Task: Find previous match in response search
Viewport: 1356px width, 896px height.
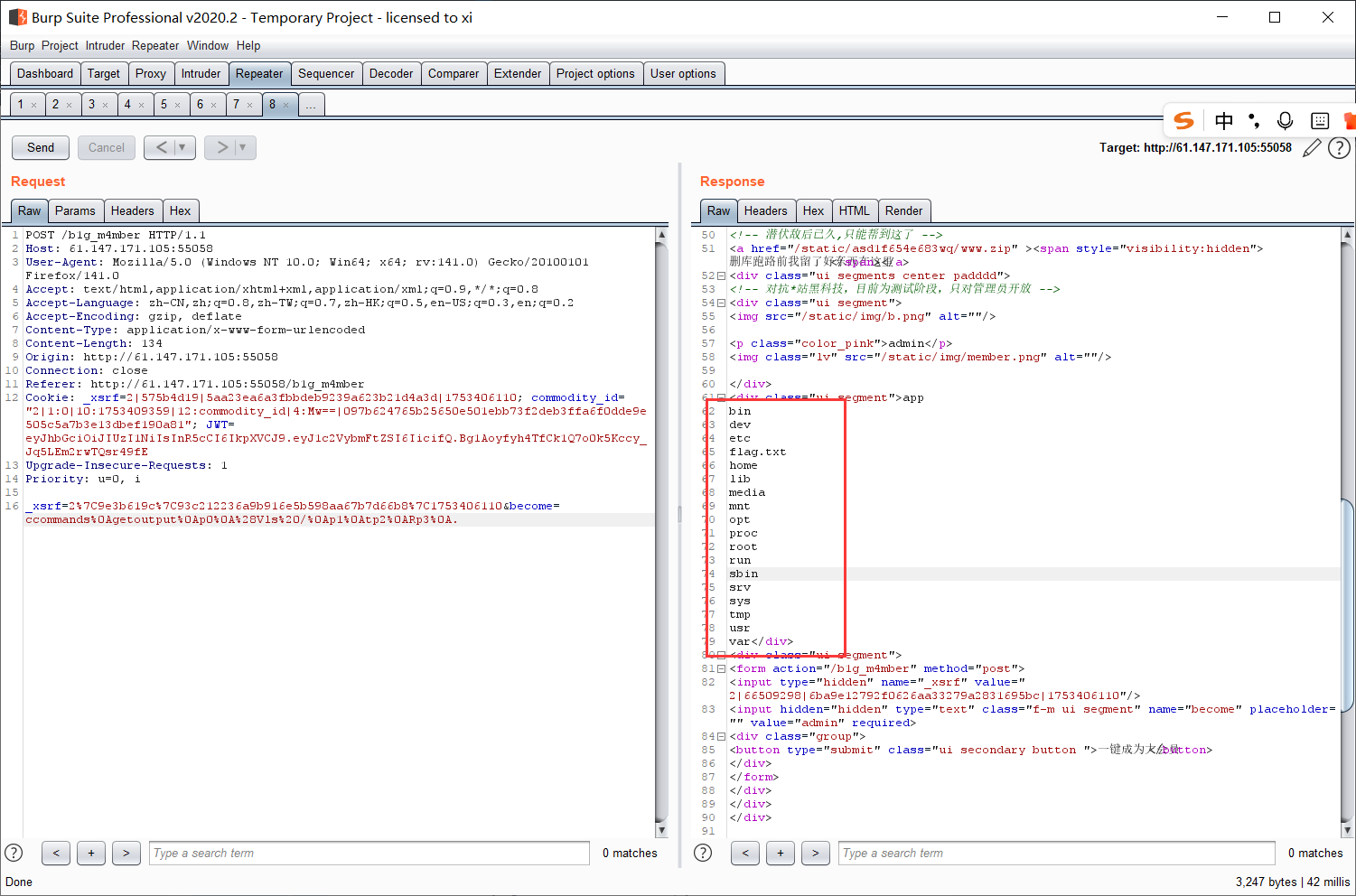Action: (745, 853)
